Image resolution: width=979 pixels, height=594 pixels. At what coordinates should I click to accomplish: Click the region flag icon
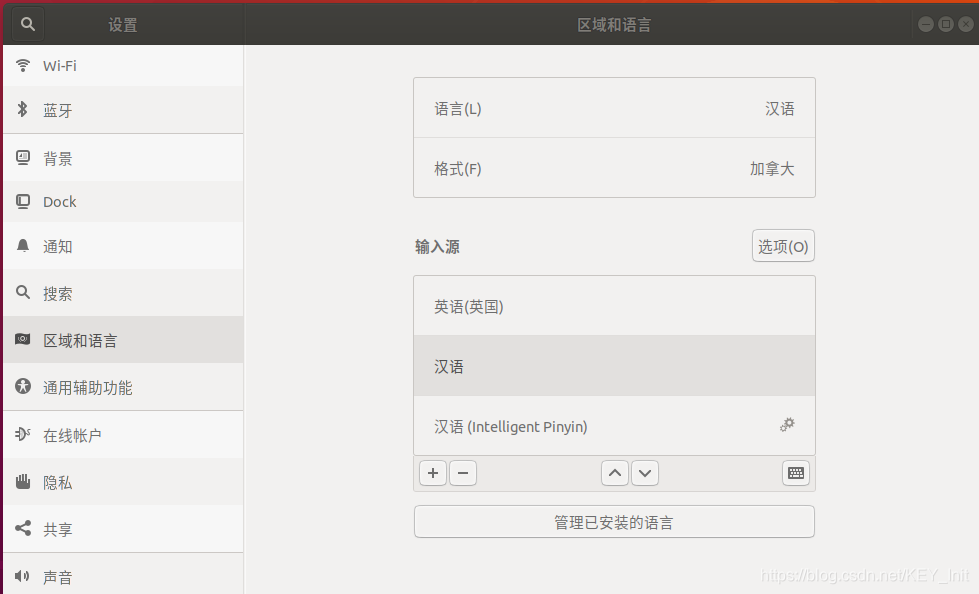pyautogui.click(x=23, y=339)
